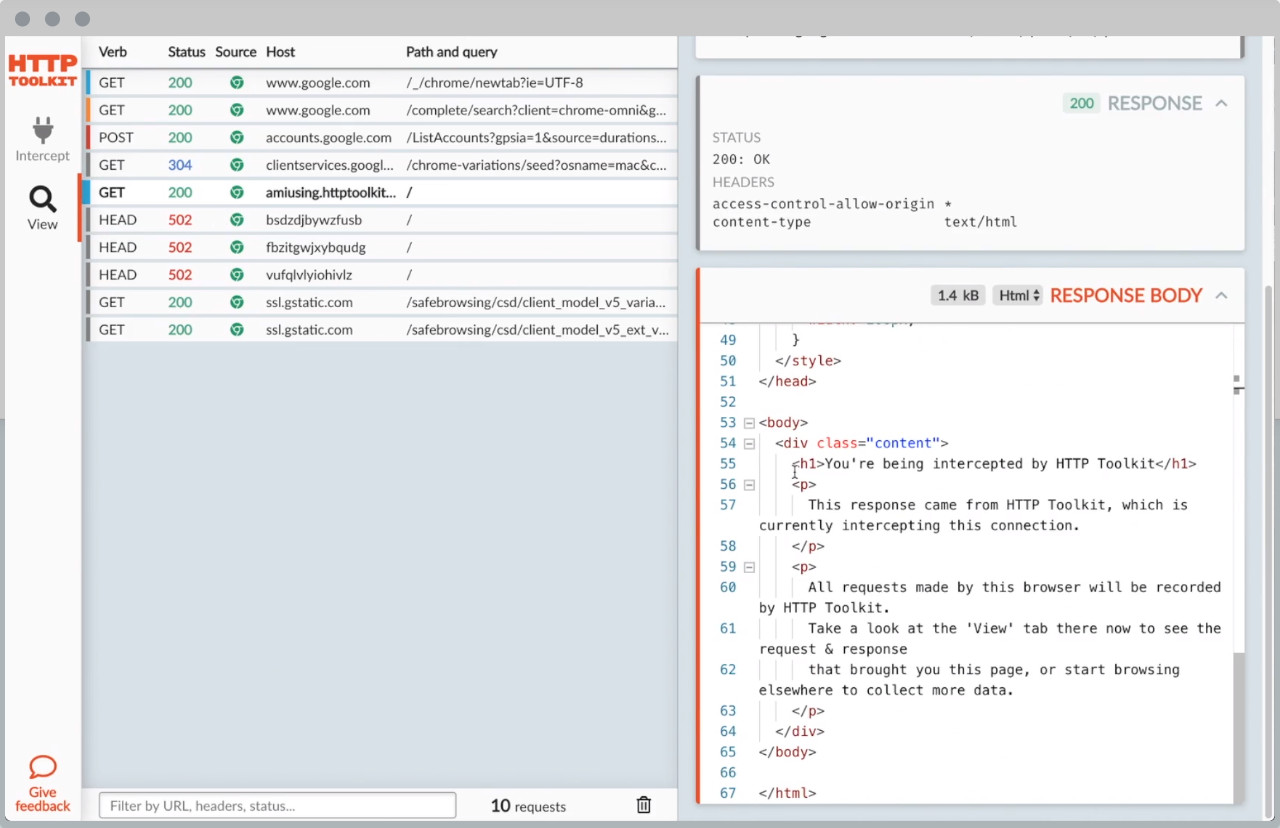Select the vufqlvlyiohivlz HEAD request
1280x828 pixels.
point(381,275)
